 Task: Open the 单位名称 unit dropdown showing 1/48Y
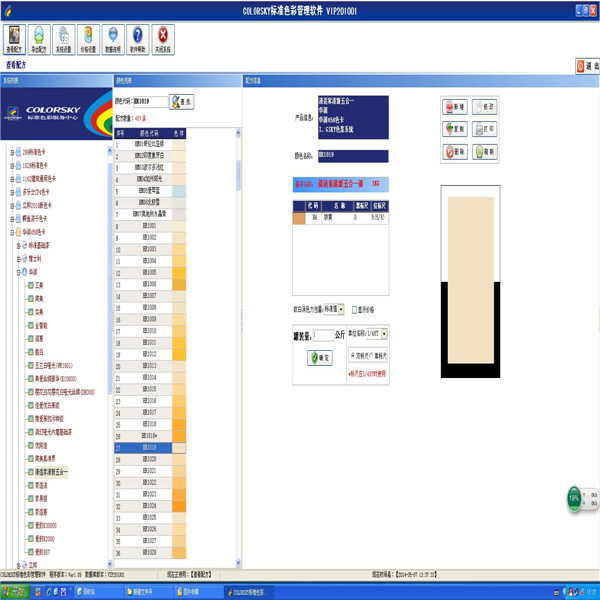tap(385, 333)
